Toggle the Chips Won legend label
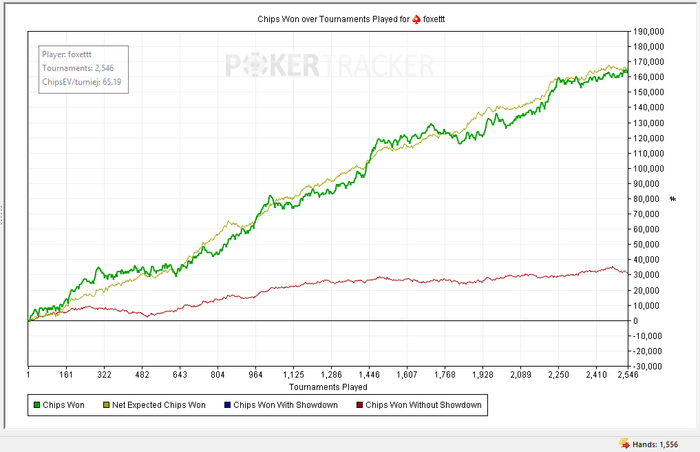 [x=63, y=405]
